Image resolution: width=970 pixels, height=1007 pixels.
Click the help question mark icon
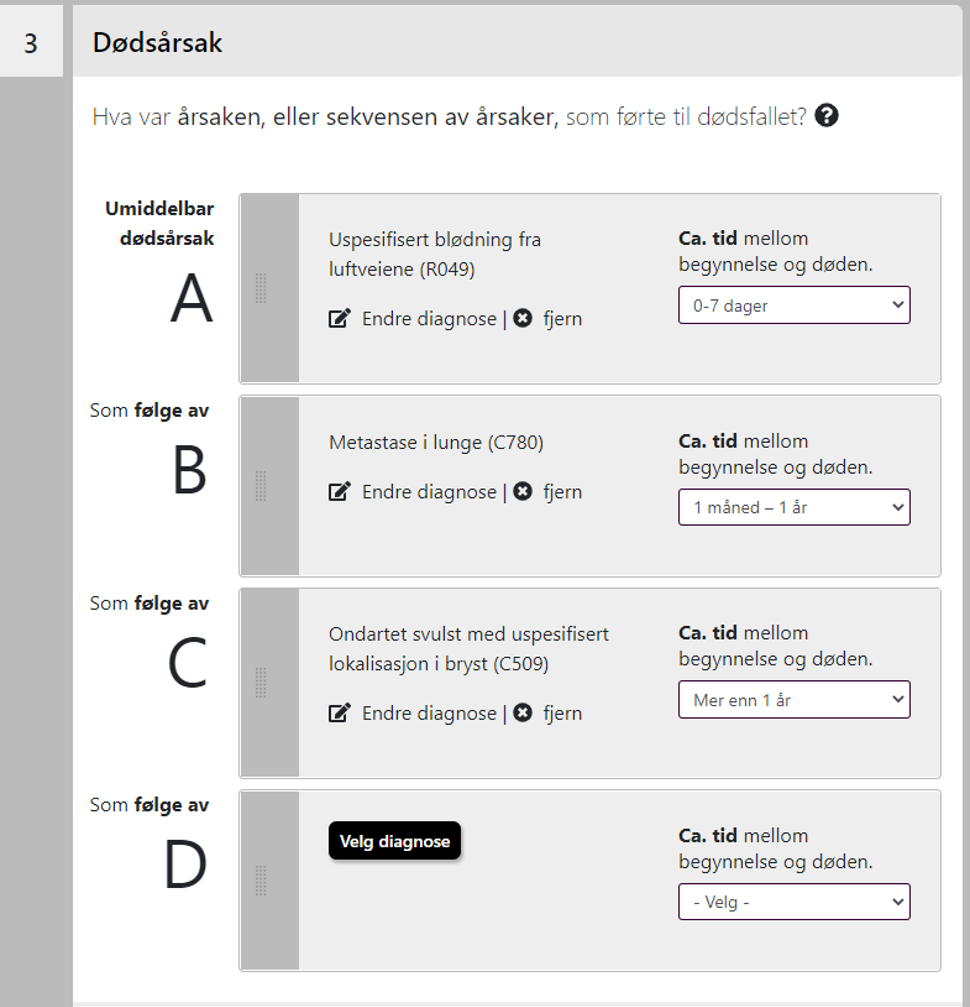826,116
